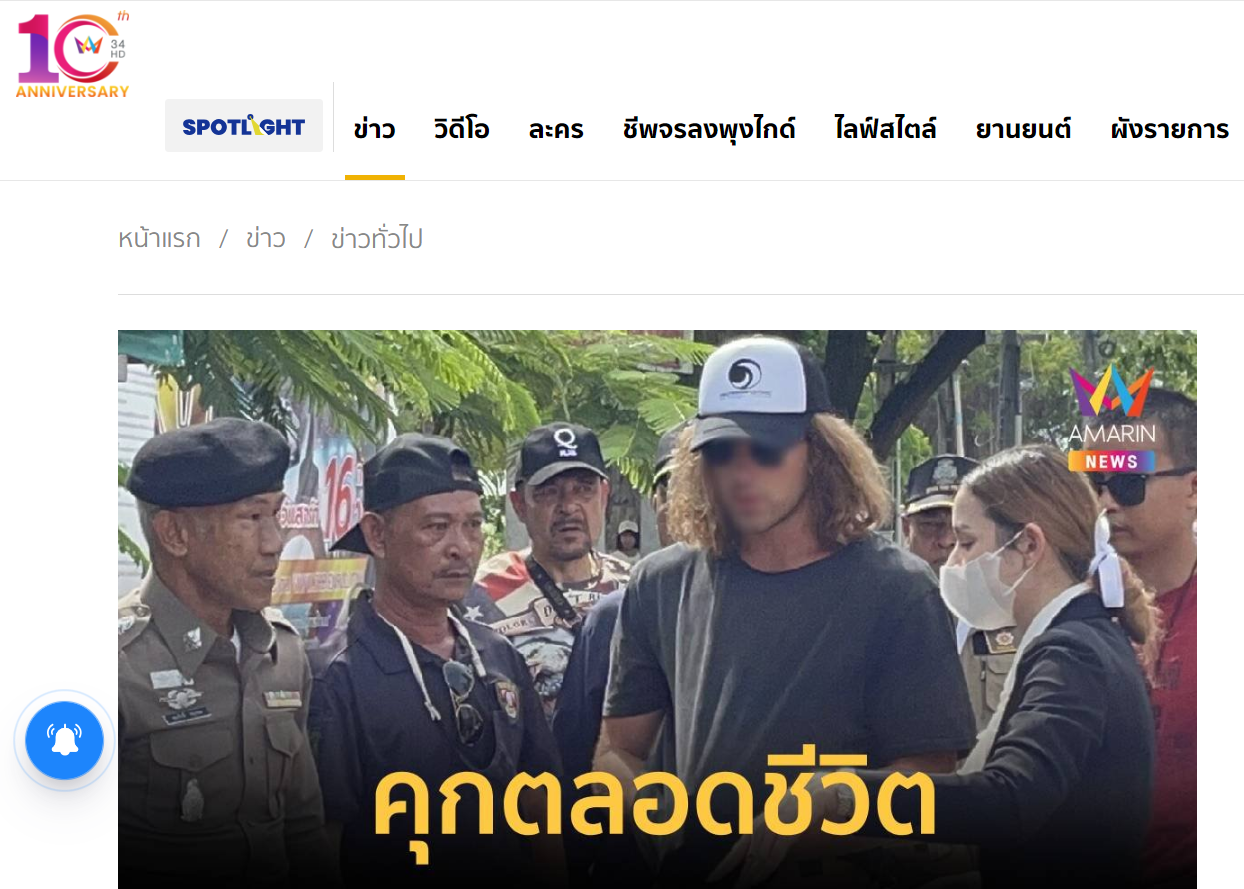Navigate to ไลฟ์สไตล์ section
The image size is (1244, 889).
[x=885, y=129]
